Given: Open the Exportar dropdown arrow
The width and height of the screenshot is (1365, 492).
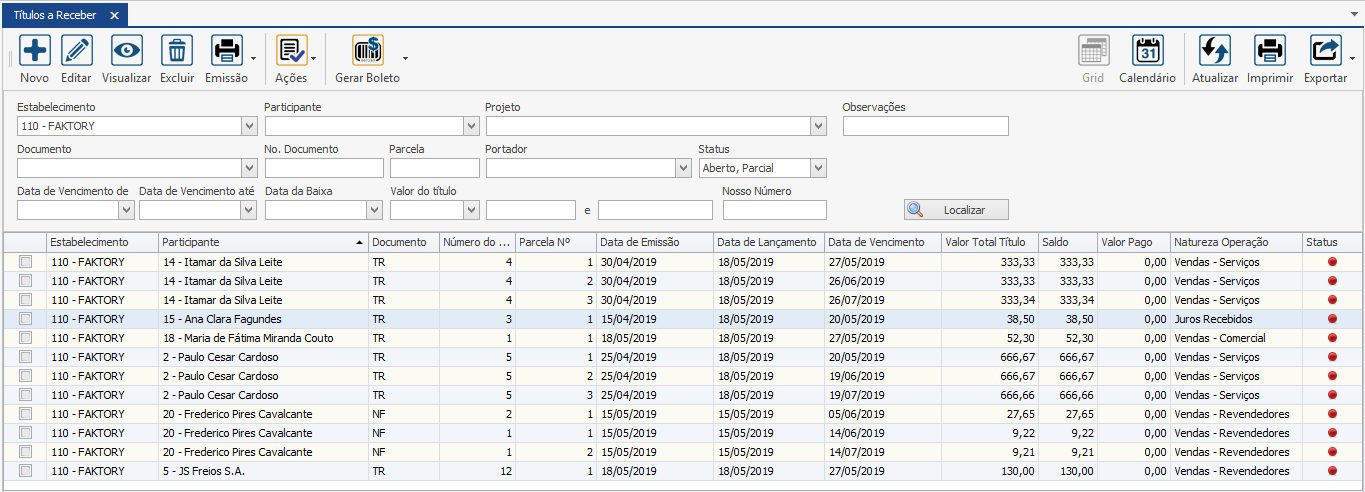Looking at the screenshot, I should pyautogui.click(x=1353, y=58).
